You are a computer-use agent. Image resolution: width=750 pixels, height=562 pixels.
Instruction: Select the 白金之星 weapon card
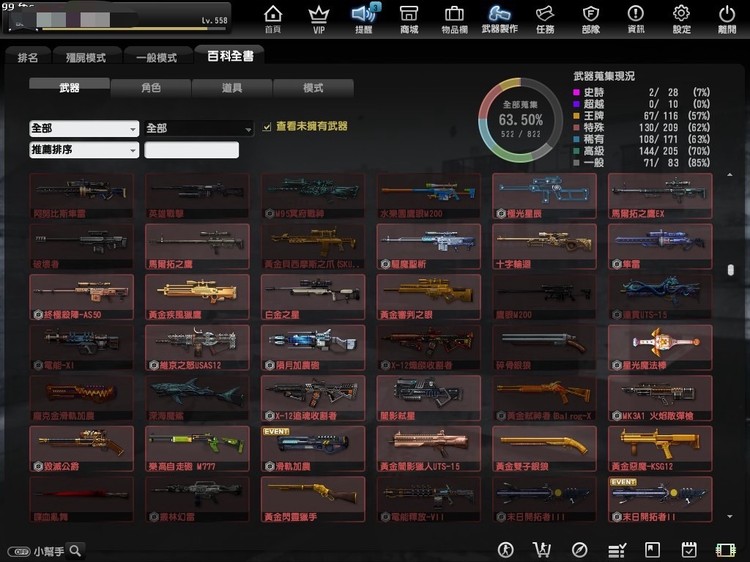[x=313, y=297]
